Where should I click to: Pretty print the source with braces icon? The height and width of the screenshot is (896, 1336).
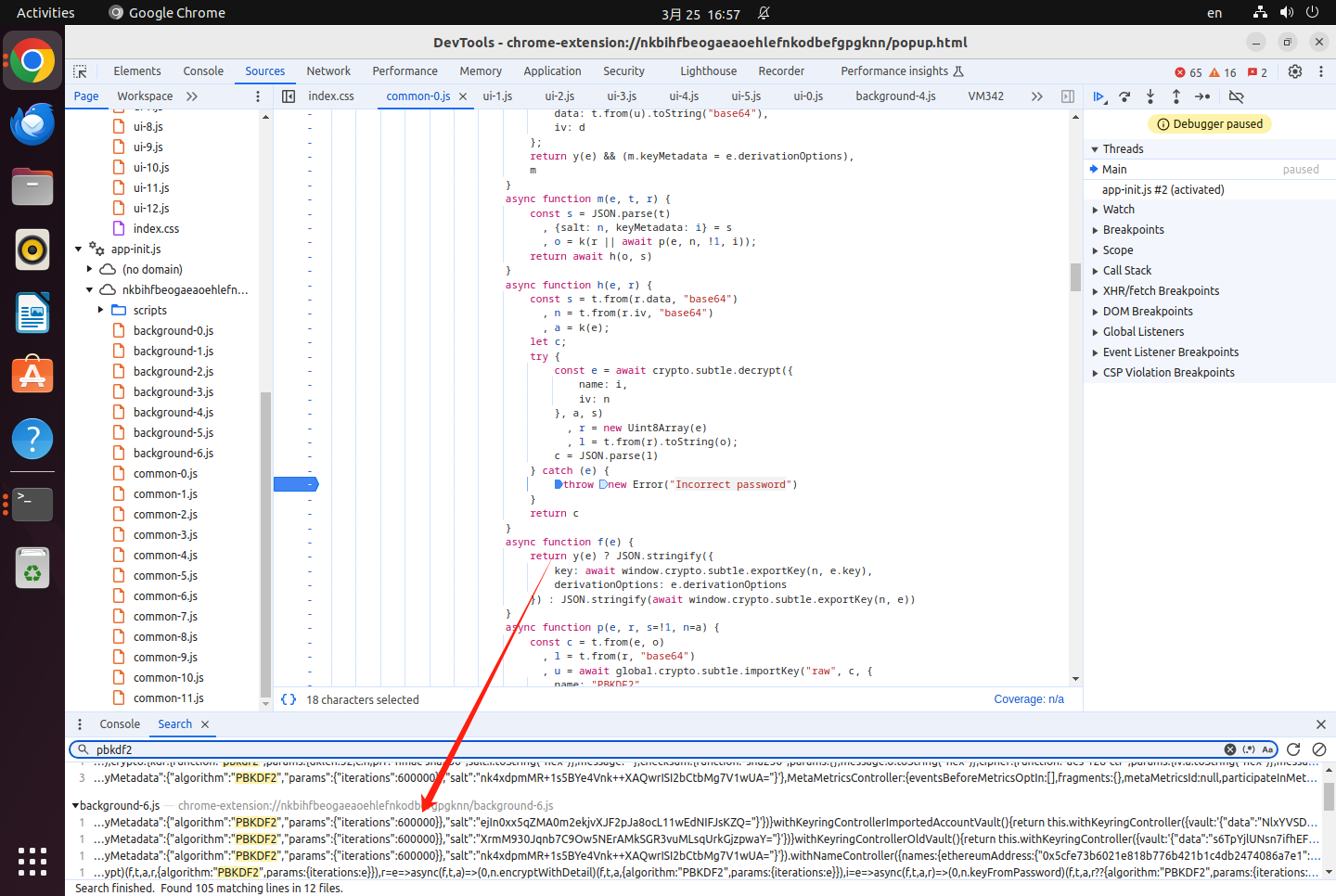(289, 699)
